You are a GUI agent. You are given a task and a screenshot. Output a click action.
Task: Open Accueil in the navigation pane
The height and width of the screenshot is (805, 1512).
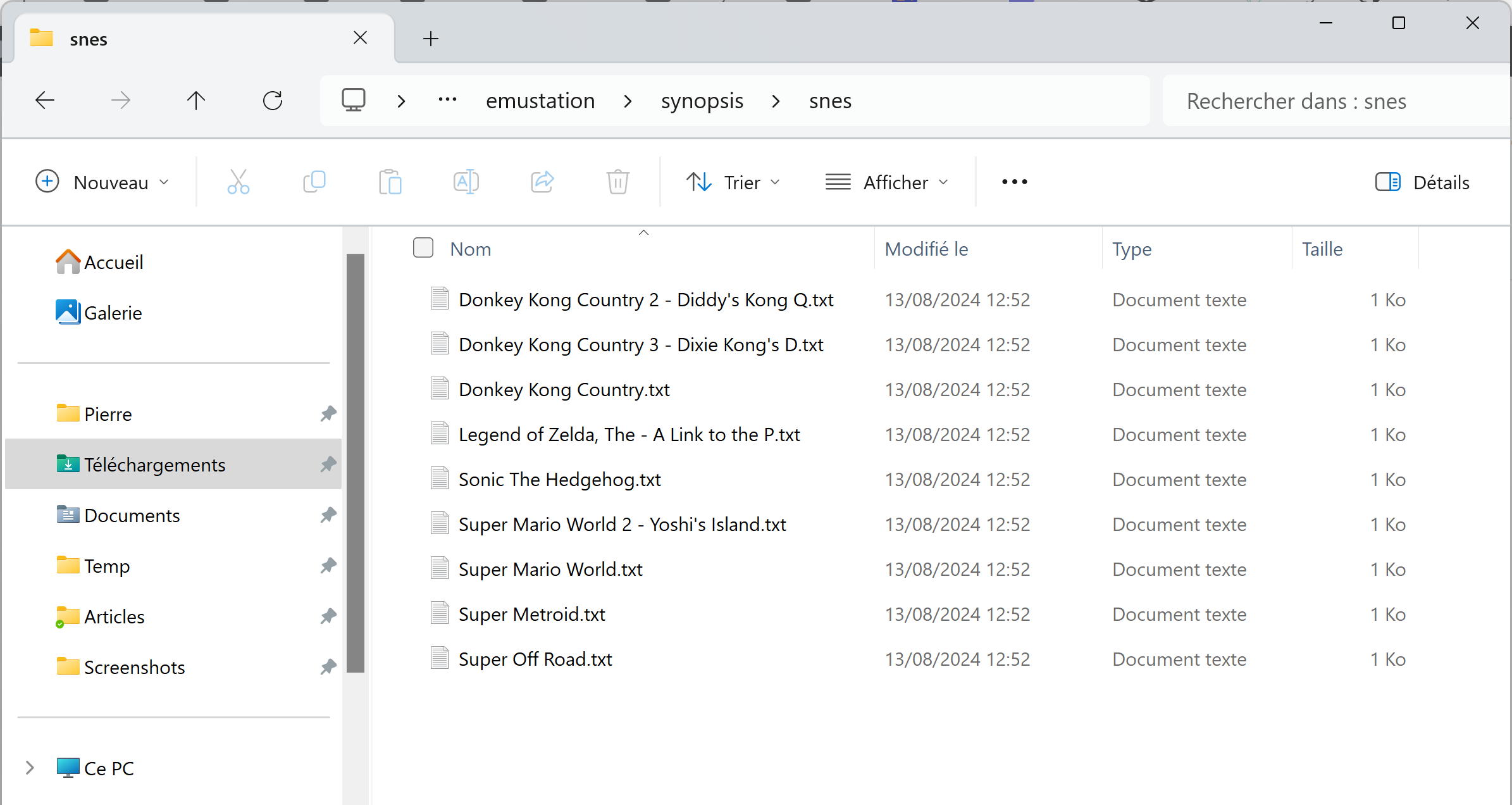pyautogui.click(x=99, y=262)
